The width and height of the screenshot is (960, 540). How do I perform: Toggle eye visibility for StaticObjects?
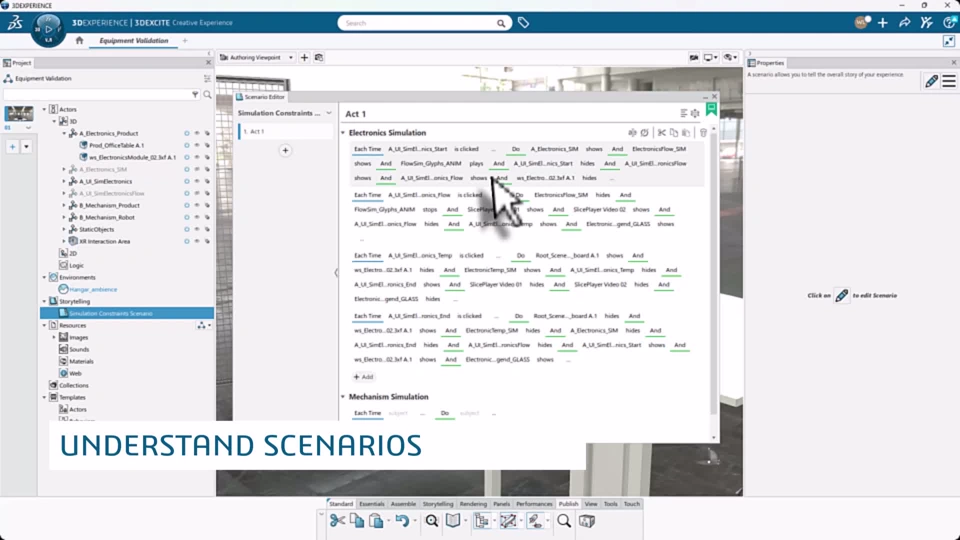(x=197, y=230)
